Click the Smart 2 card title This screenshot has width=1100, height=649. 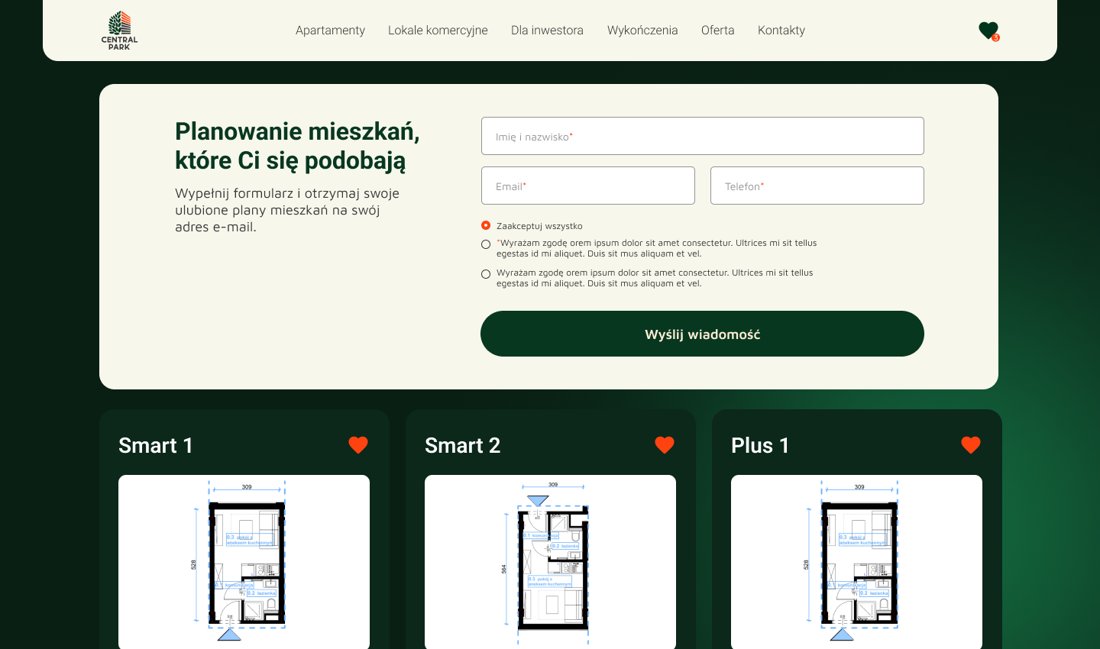(x=462, y=446)
